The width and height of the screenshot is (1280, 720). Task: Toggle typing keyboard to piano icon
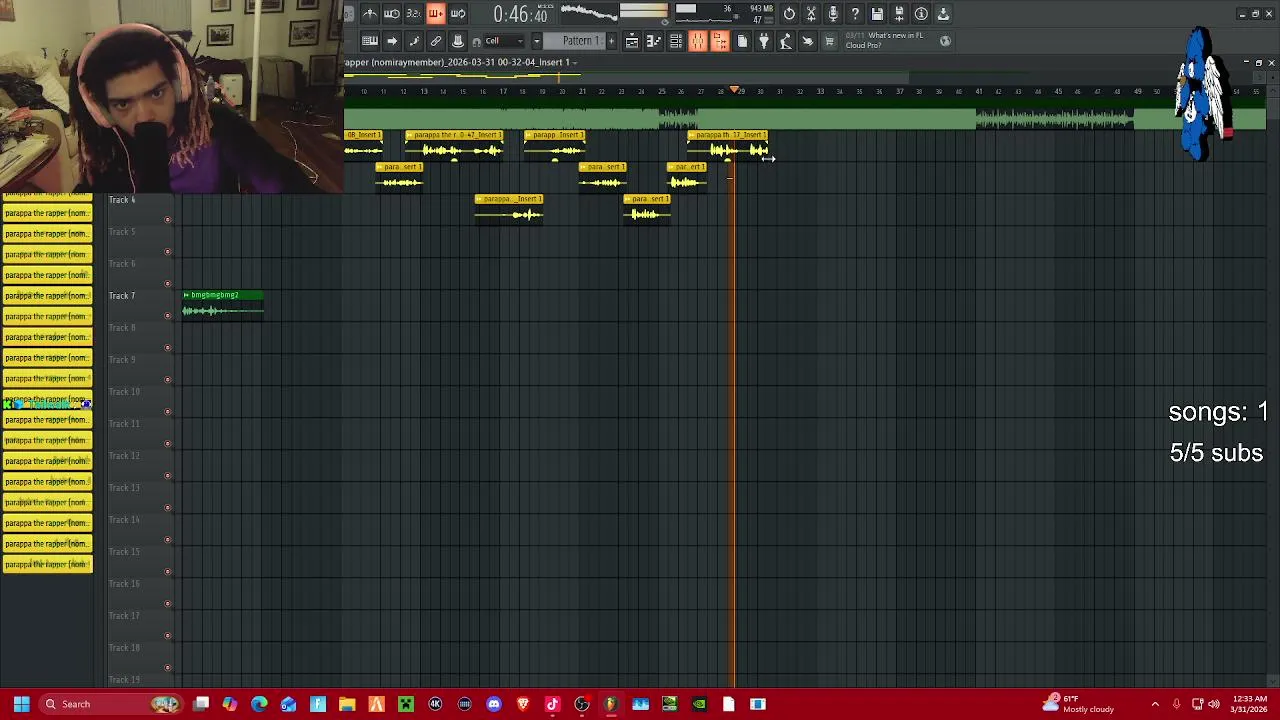click(x=370, y=41)
